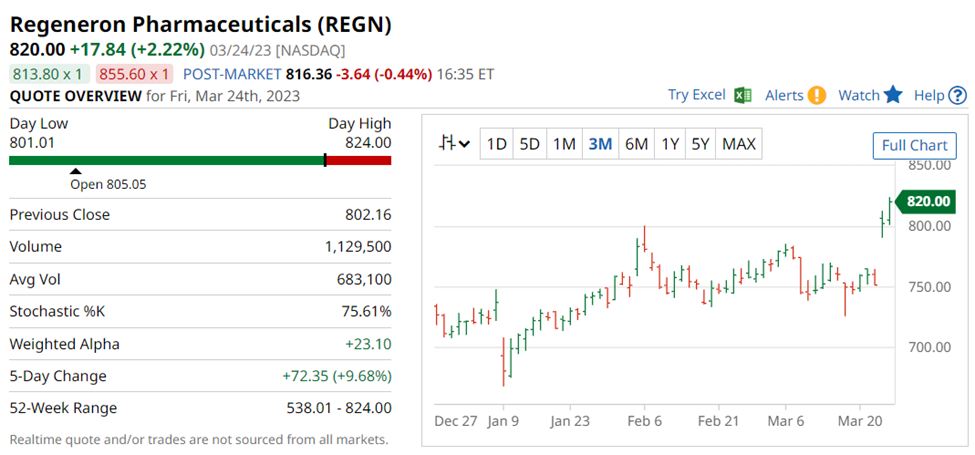Click the Feb 6 date on chart axis
Image resolution: width=975 pixels, height=455 pixels.
[644, 421]
